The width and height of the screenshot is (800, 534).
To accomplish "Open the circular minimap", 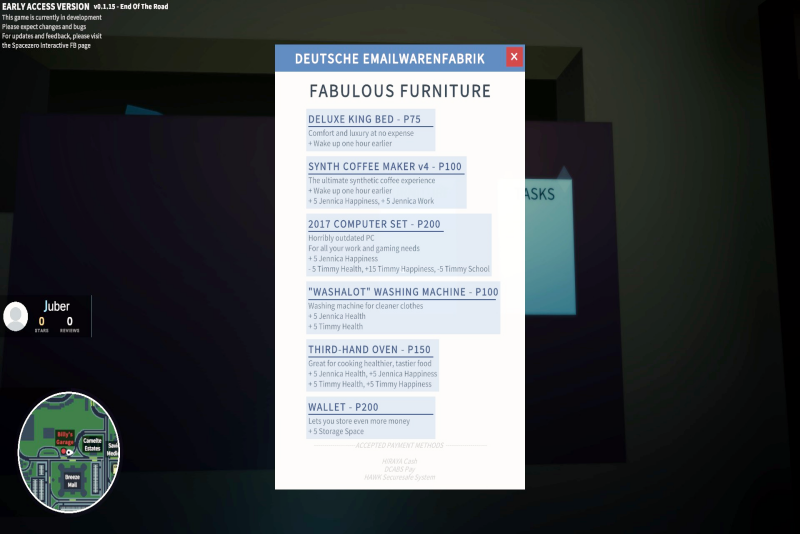I will (69, 452).
